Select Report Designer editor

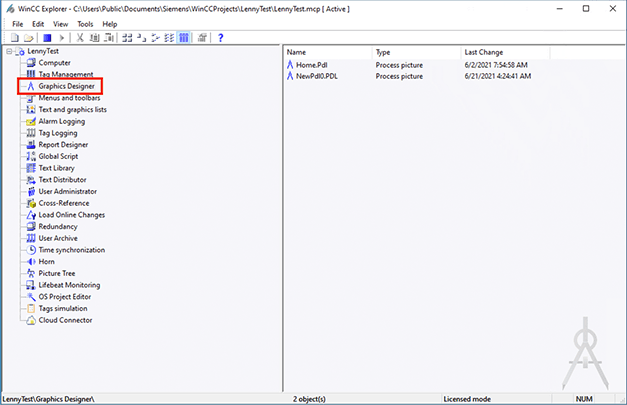(x=63, y=145)
